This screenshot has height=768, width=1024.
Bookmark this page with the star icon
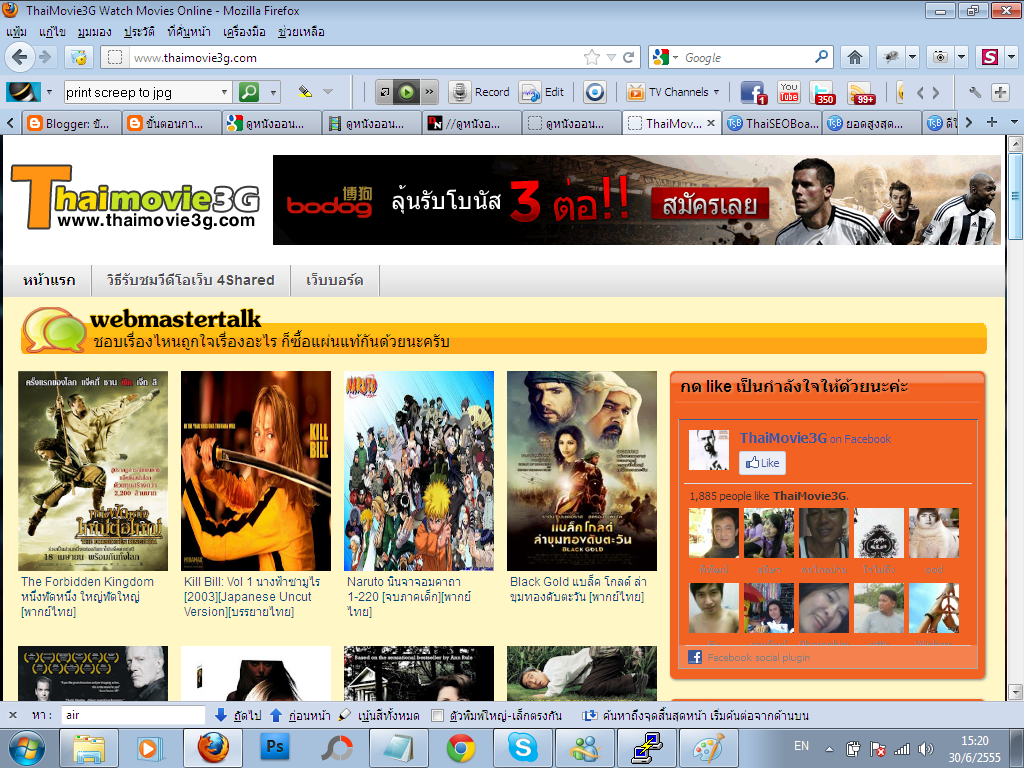pyautogui.click(x=592, y=57)
